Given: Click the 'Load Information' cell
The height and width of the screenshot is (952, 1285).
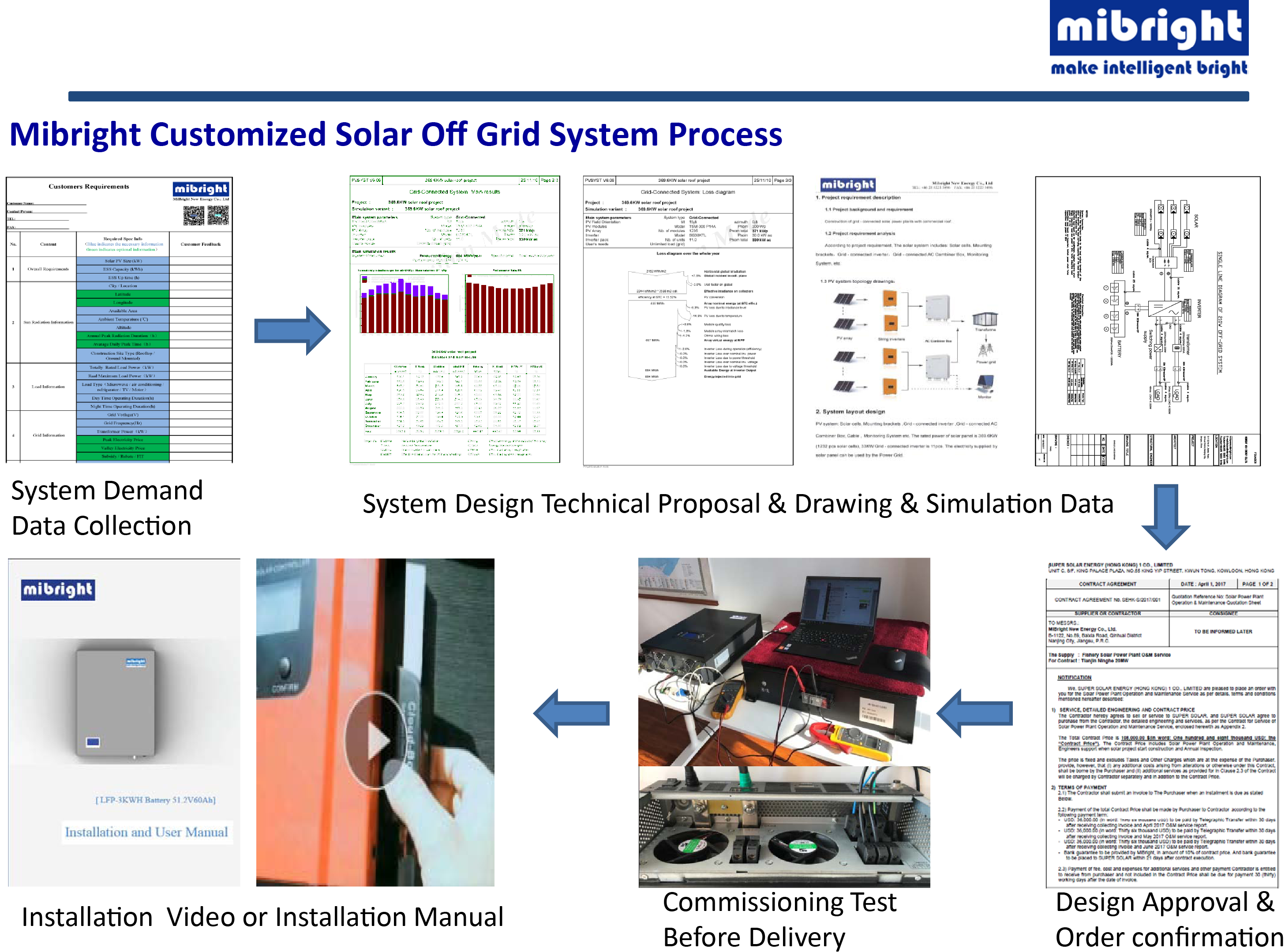Looking at the screenshot, I should (48, 387).
